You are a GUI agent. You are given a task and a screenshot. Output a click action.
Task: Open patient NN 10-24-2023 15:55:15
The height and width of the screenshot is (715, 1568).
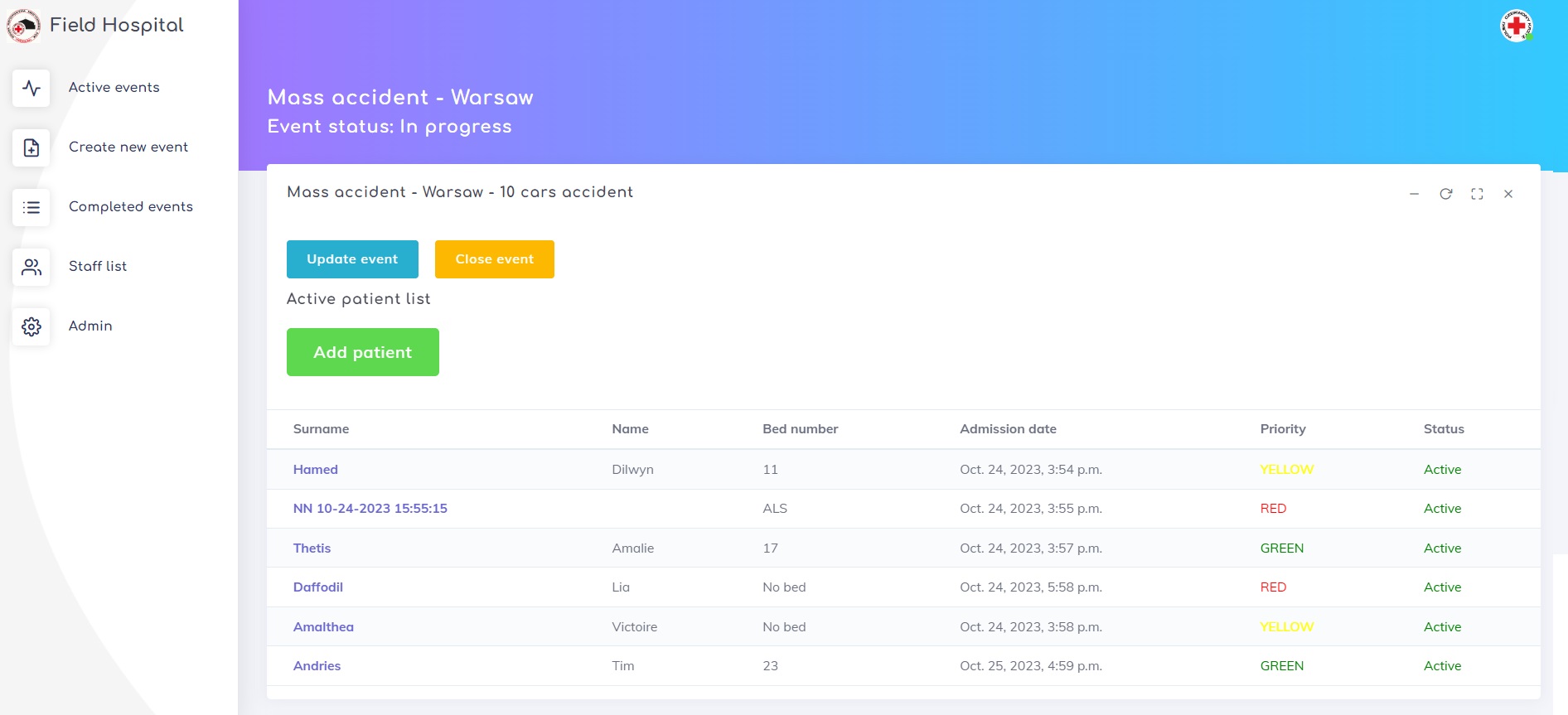(x=370, y=509)
